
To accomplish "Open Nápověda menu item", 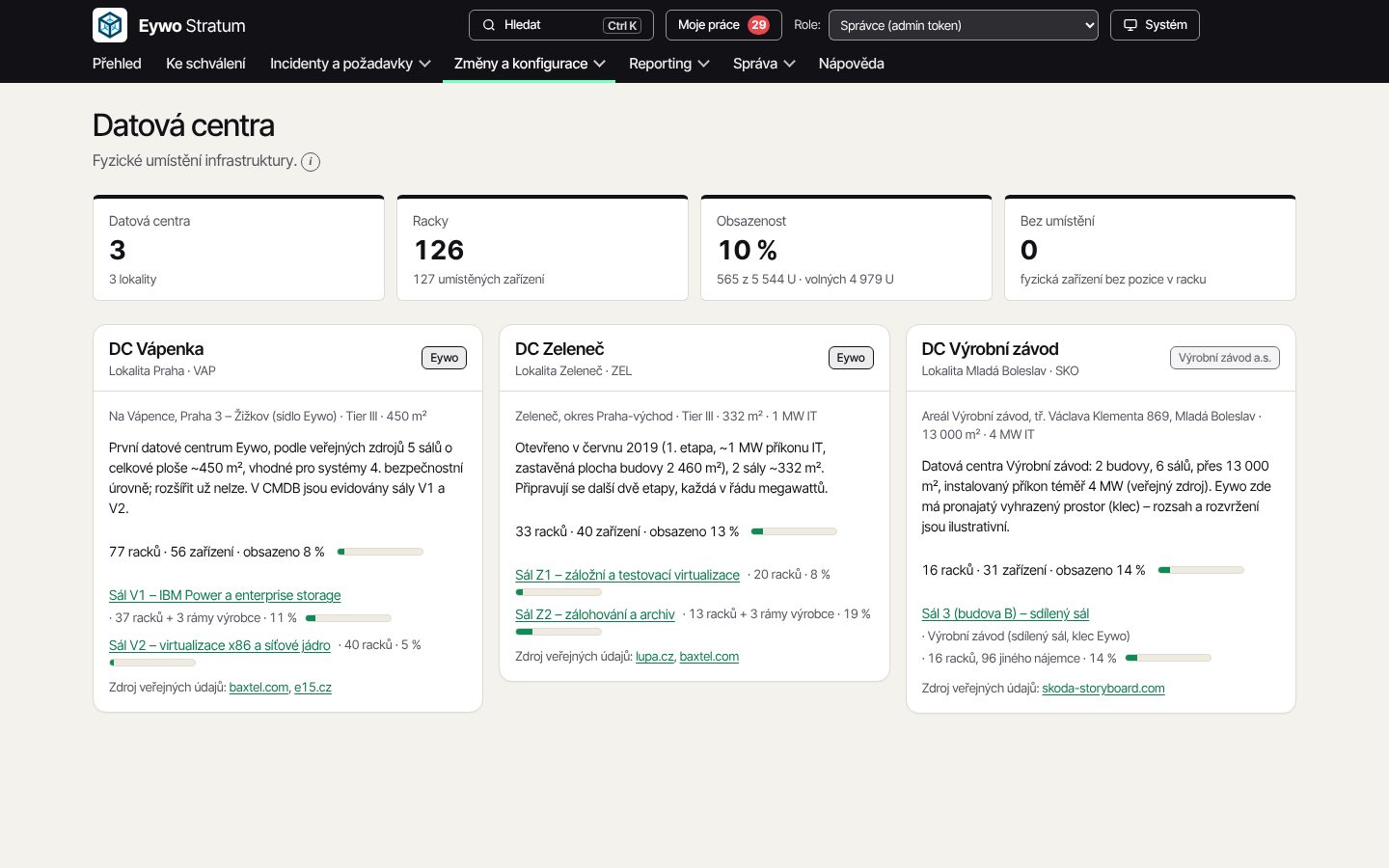I will (851, 64).
